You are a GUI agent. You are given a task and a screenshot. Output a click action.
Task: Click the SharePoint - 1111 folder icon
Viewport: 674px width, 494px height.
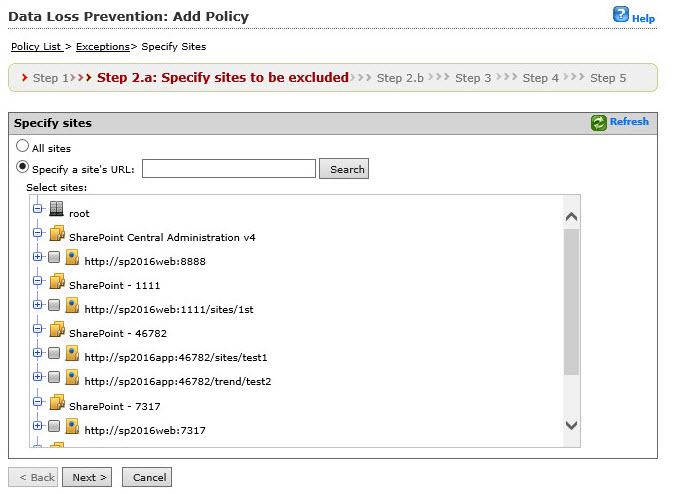(57, 283)
